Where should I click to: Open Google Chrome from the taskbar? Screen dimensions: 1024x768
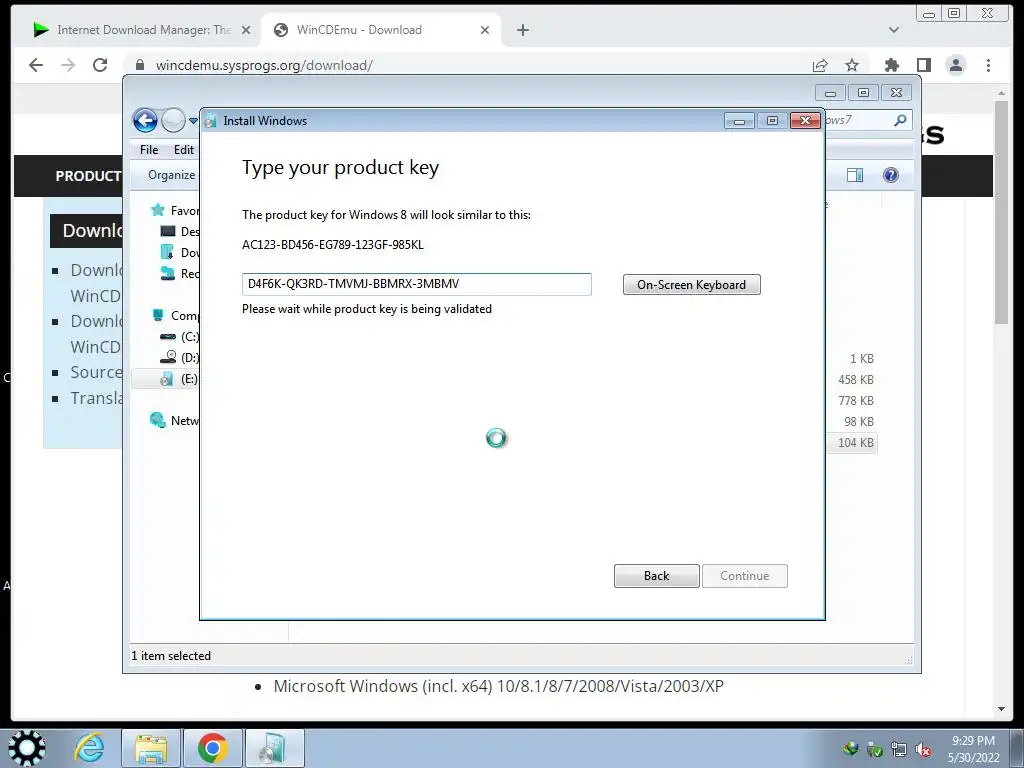coord(213,748)
